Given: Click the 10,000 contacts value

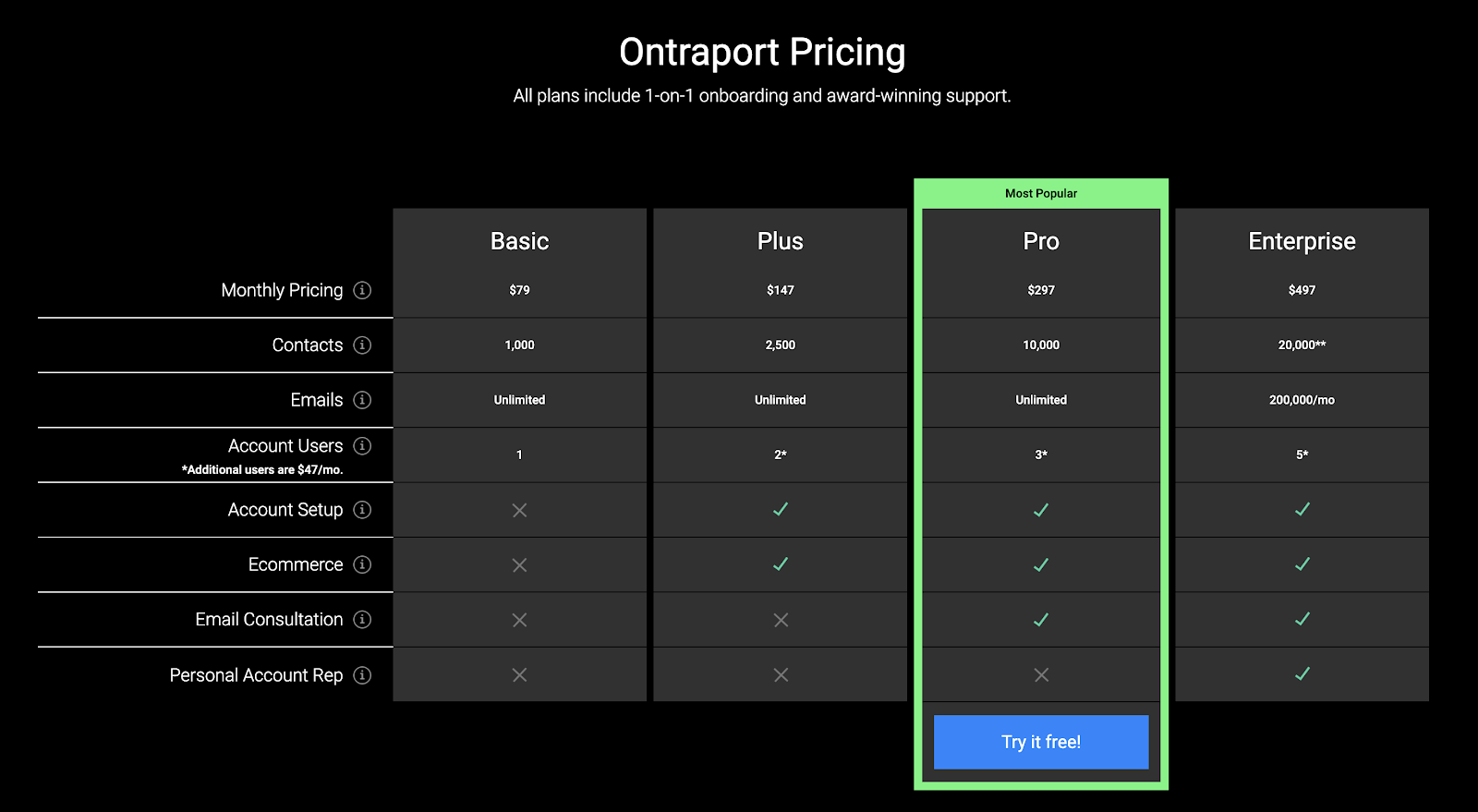Looking at the screenshot, I should (1041, 345).
